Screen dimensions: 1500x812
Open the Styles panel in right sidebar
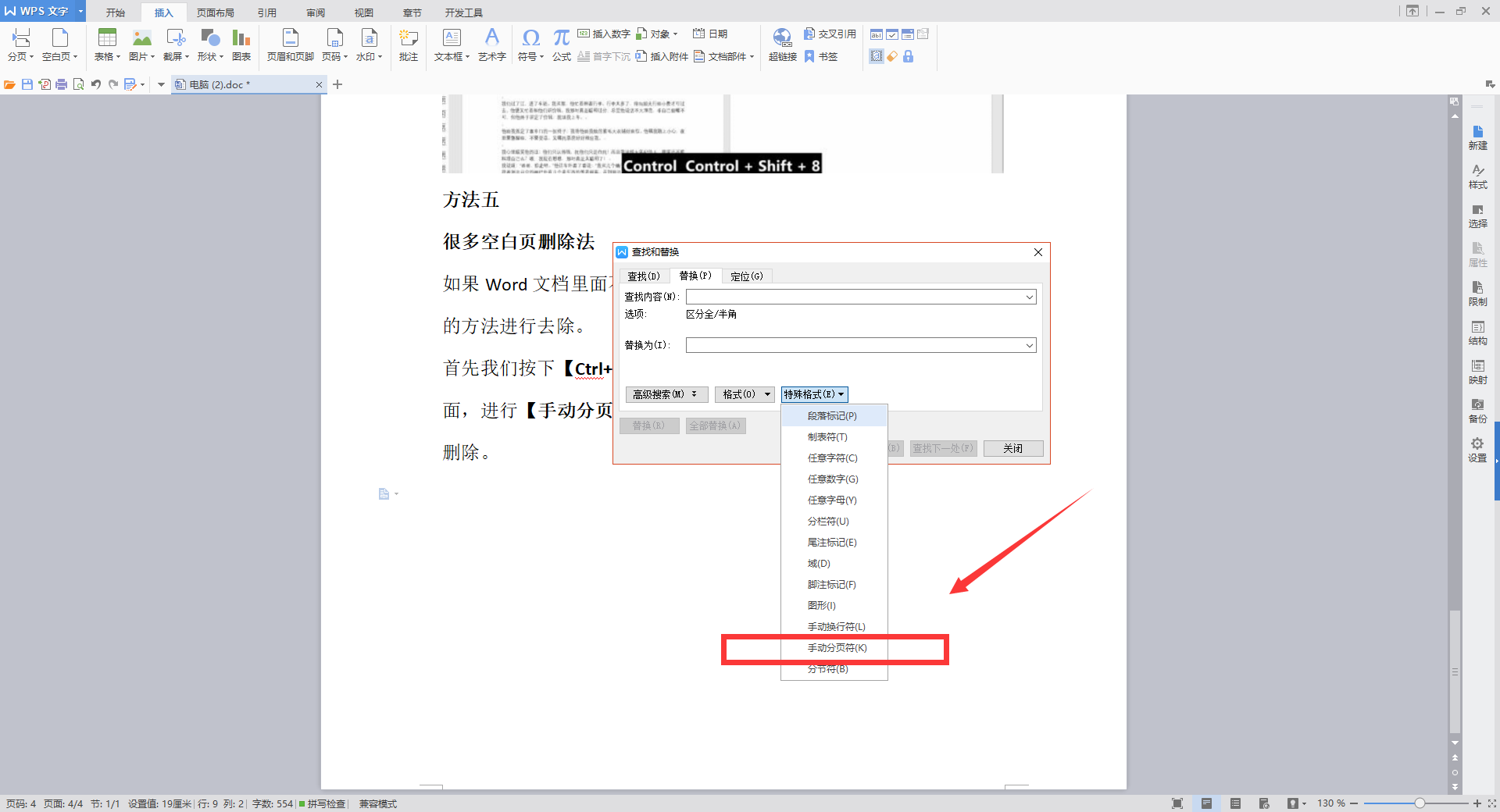1477,176
